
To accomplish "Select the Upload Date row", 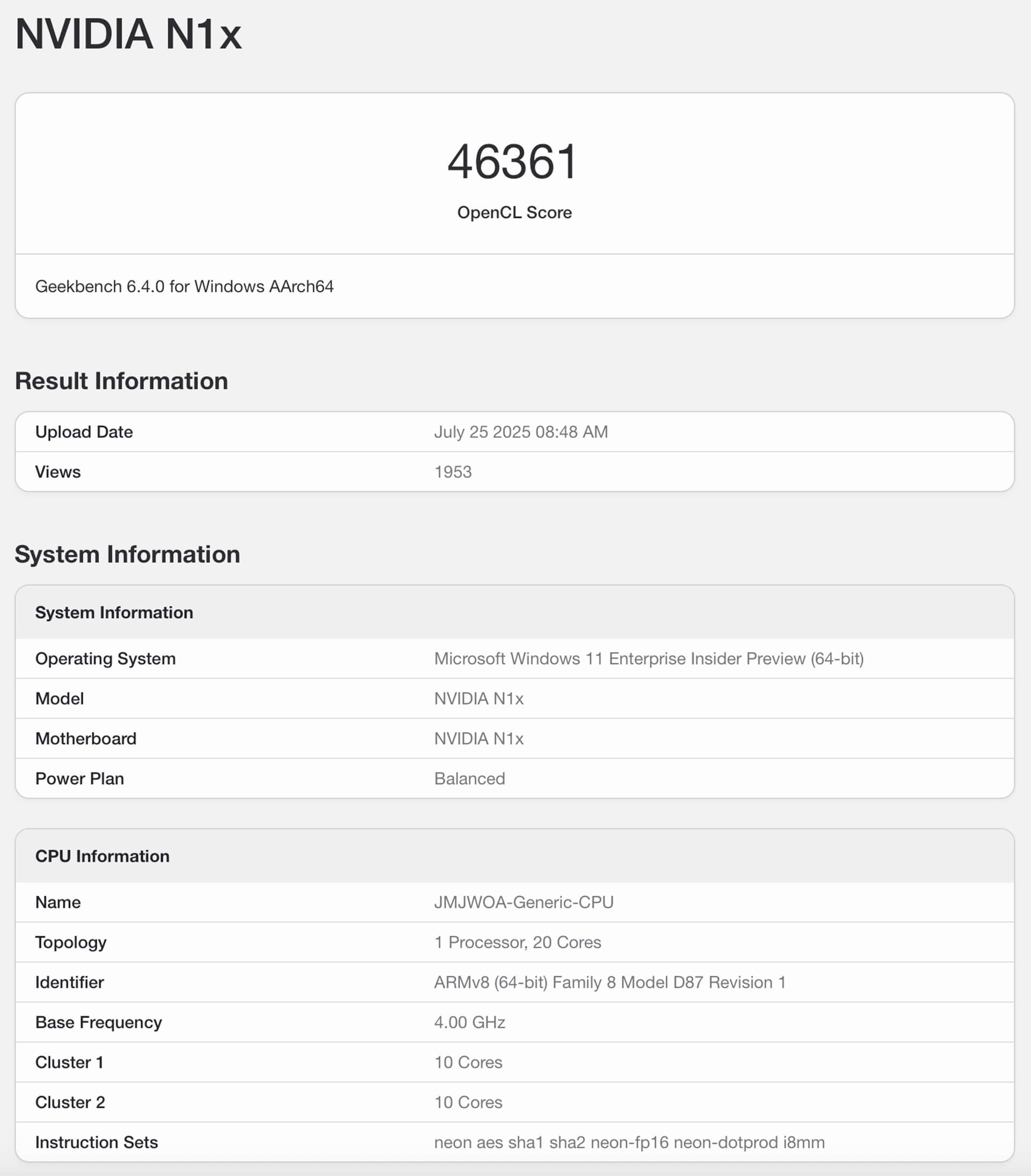I will (84, 432).
